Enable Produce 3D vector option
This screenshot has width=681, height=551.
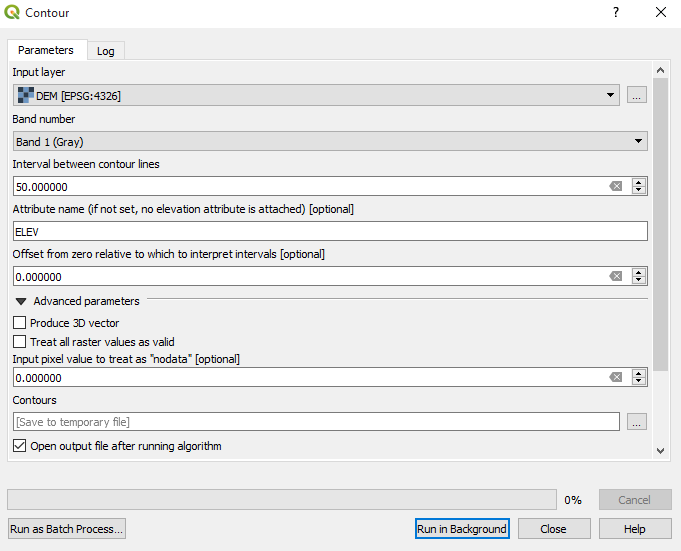point(20,323)
